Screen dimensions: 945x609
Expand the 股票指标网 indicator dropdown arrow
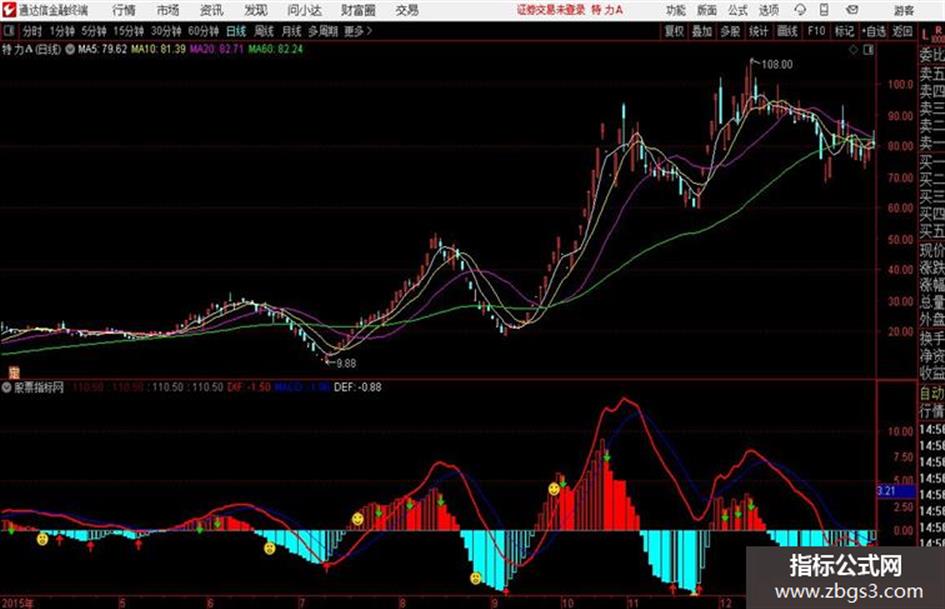point(7,388)
